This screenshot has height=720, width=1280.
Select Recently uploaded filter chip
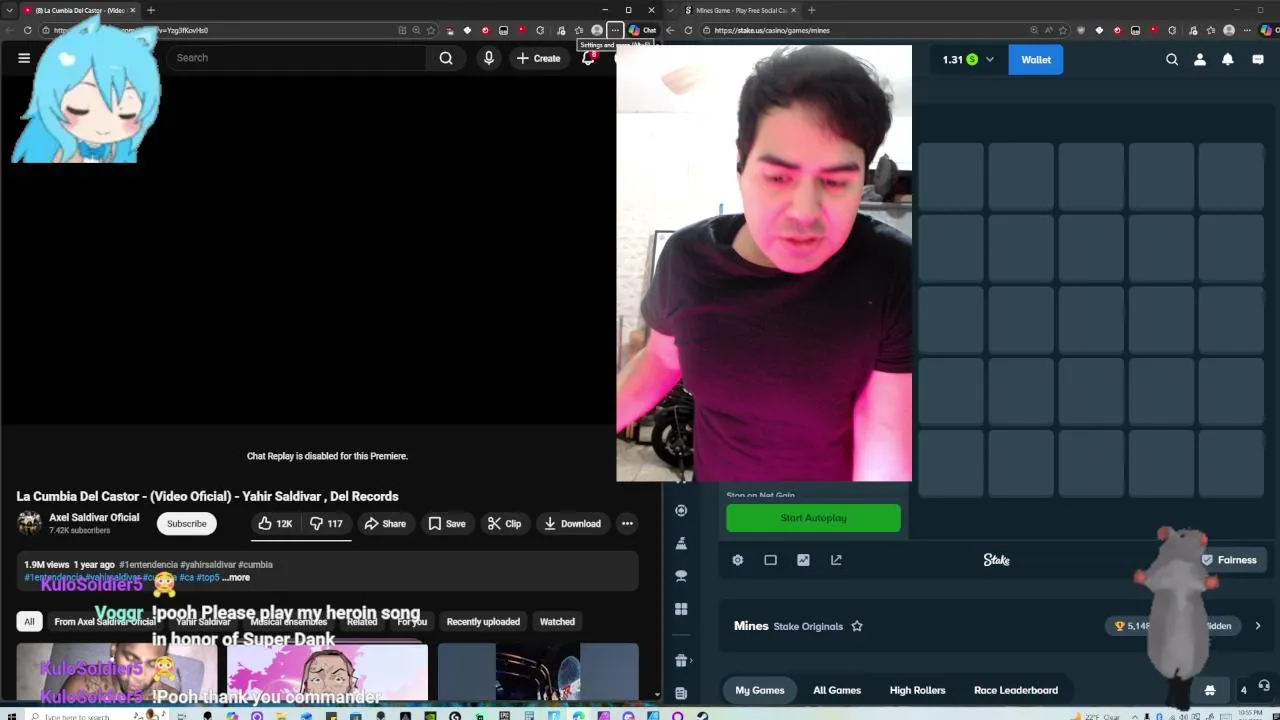click(483, 622)
